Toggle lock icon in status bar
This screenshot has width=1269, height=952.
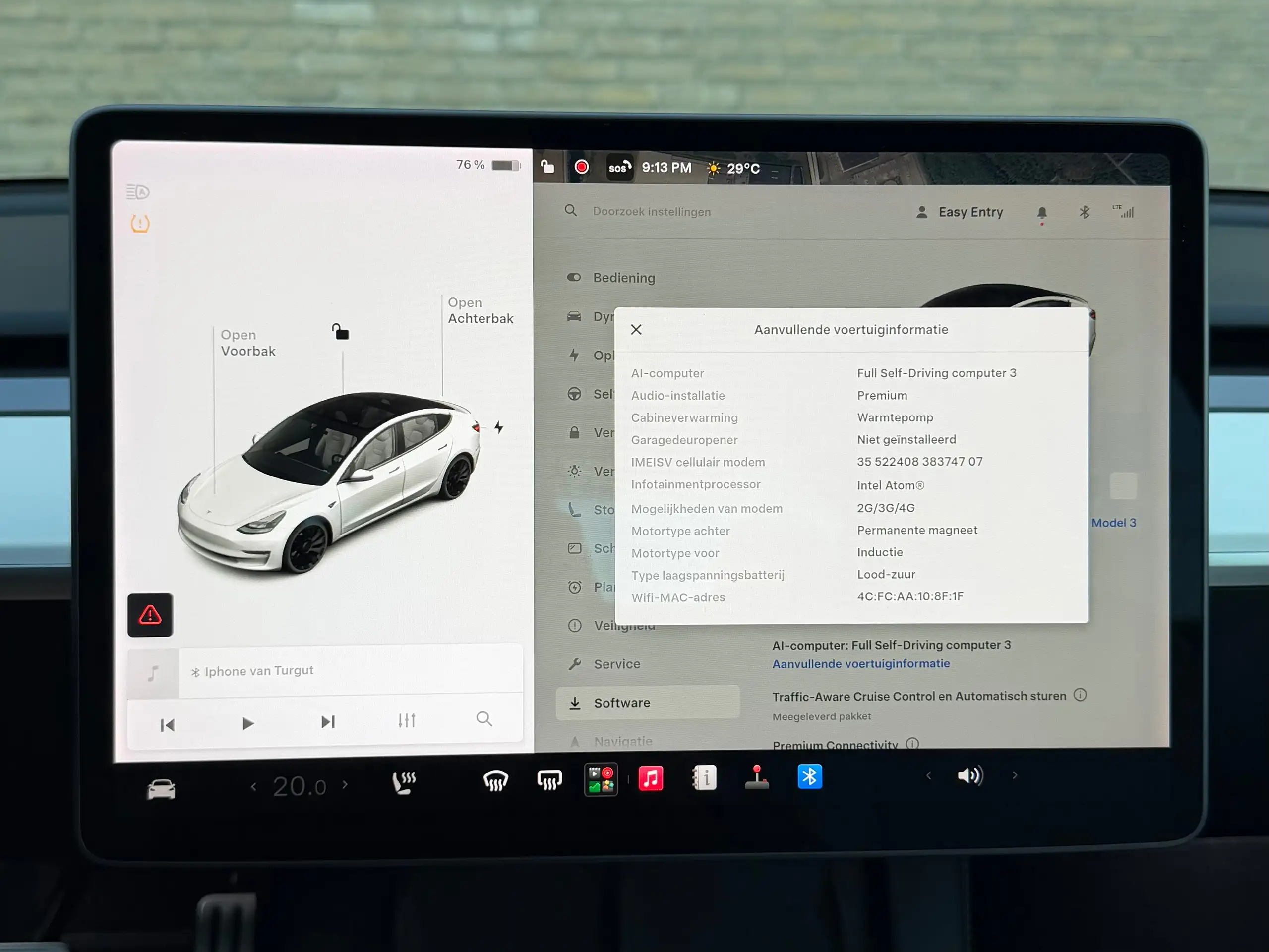click(x=547, y=166)
